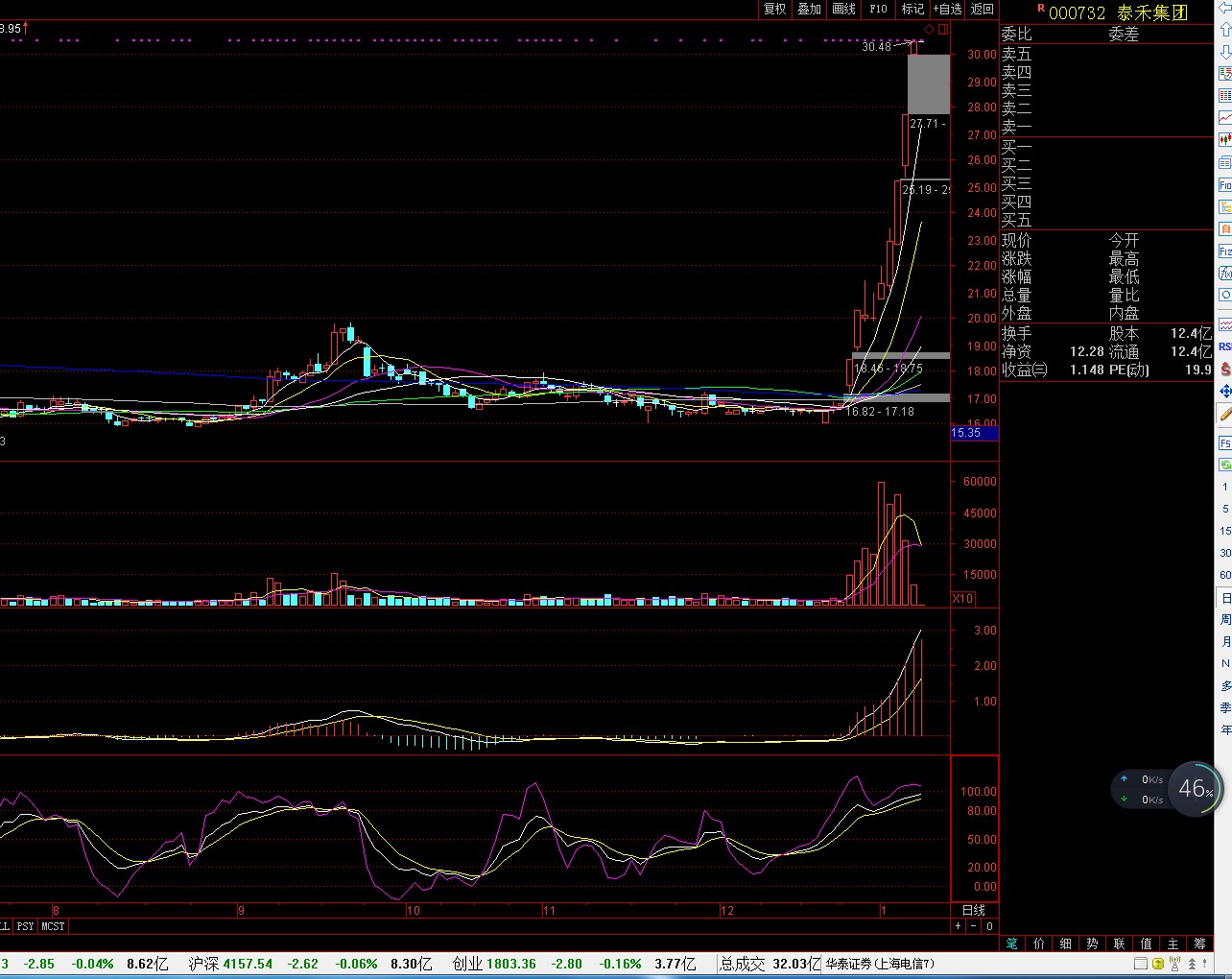The height and width of the screenshot is (979, 1232).
Task: Open the 复权 adjustment menu
Action: (774, 9)
